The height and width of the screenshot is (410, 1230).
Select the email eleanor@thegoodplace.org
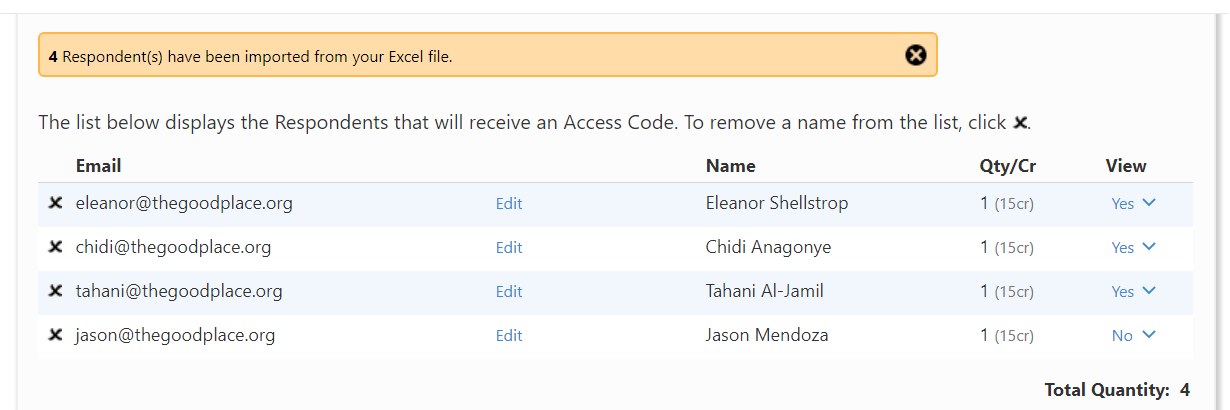pyautogui.click(x=184, y=204)
